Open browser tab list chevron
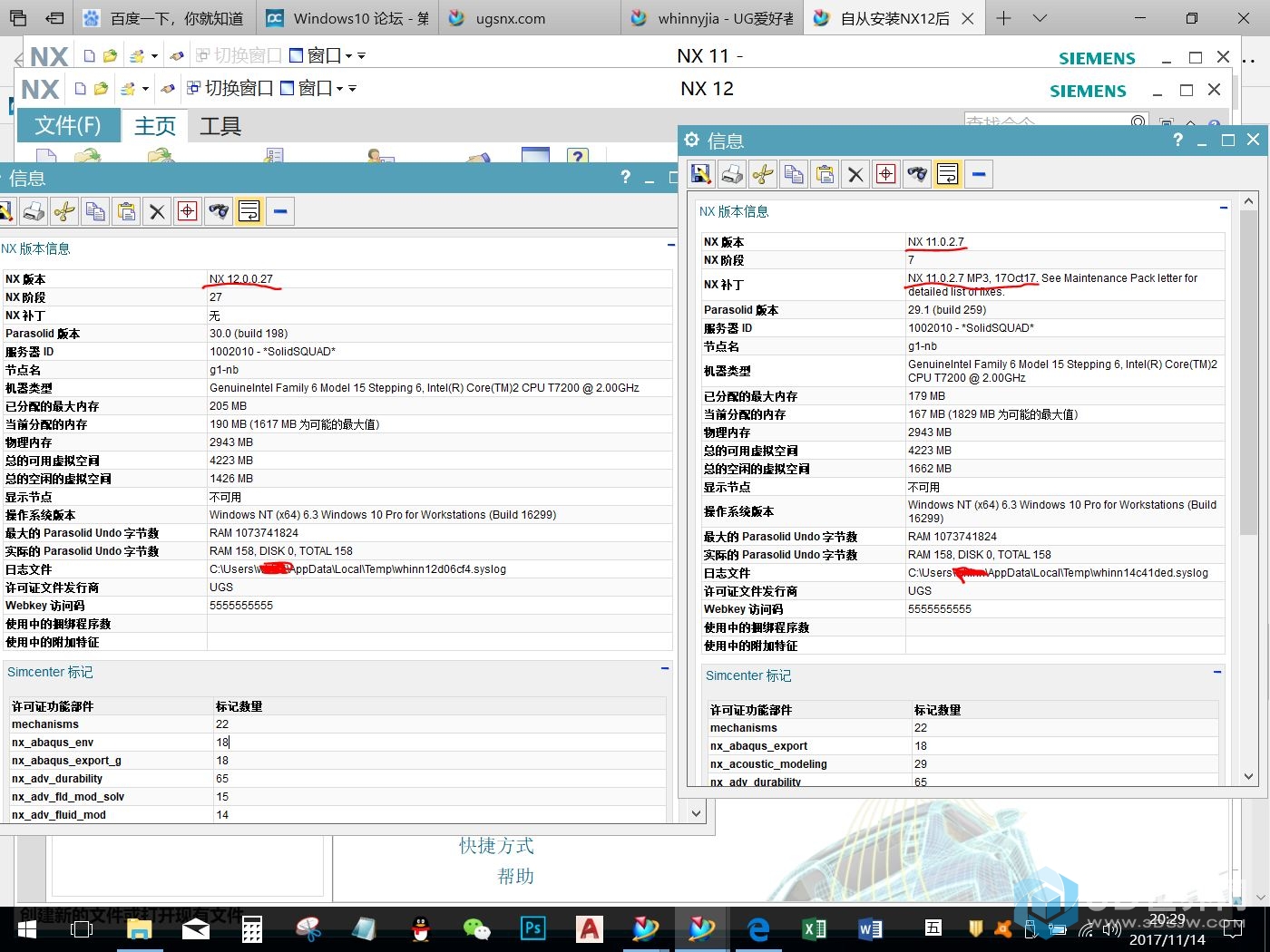The image size is (1270, 952). click(x=1040, y=18)
